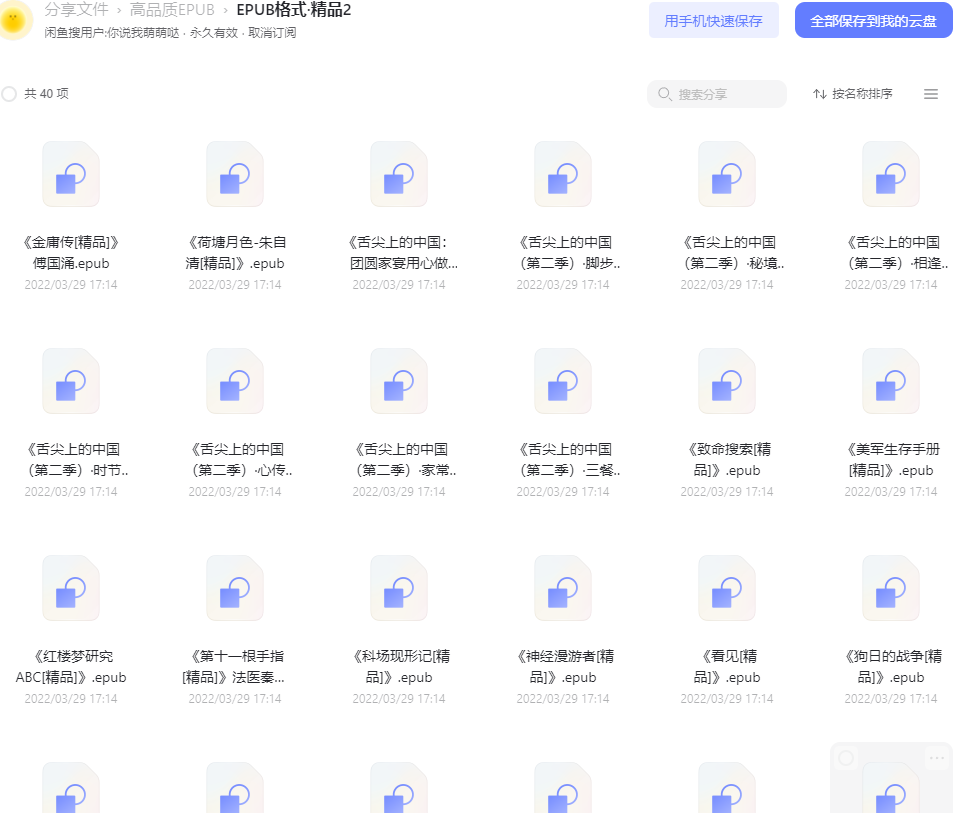Open the 《红楼梦研究ABC[精品]》.epub file icon
Screen dimensions: 954x813
[71, 588]
